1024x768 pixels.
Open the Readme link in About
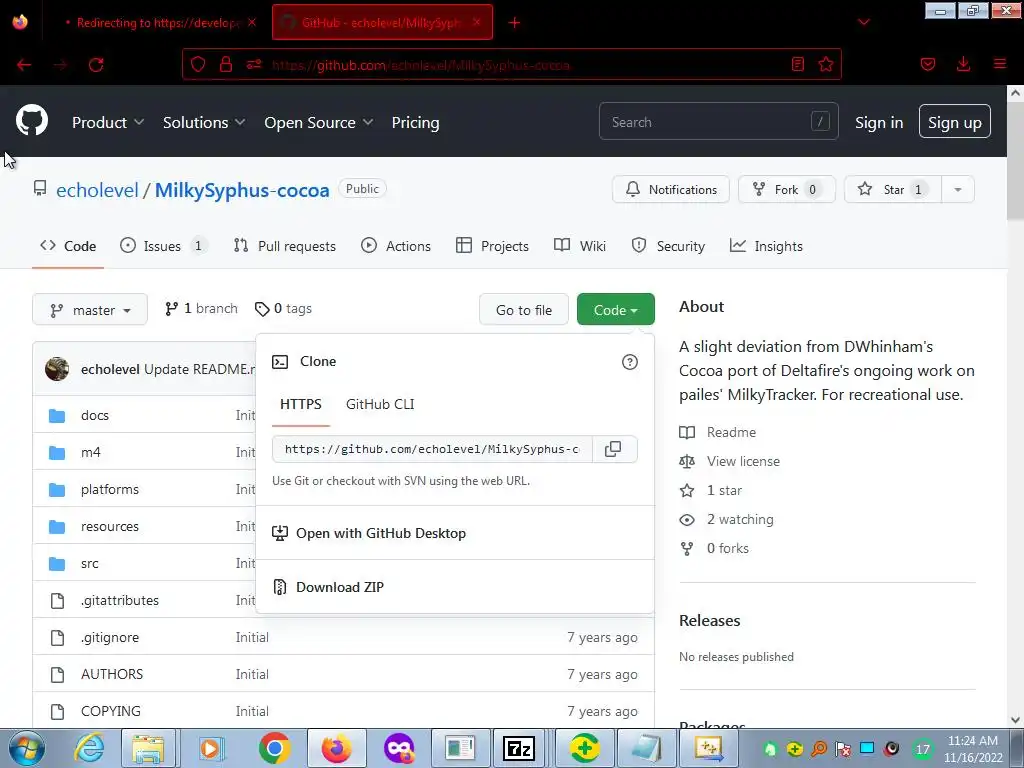pos(718,432)
